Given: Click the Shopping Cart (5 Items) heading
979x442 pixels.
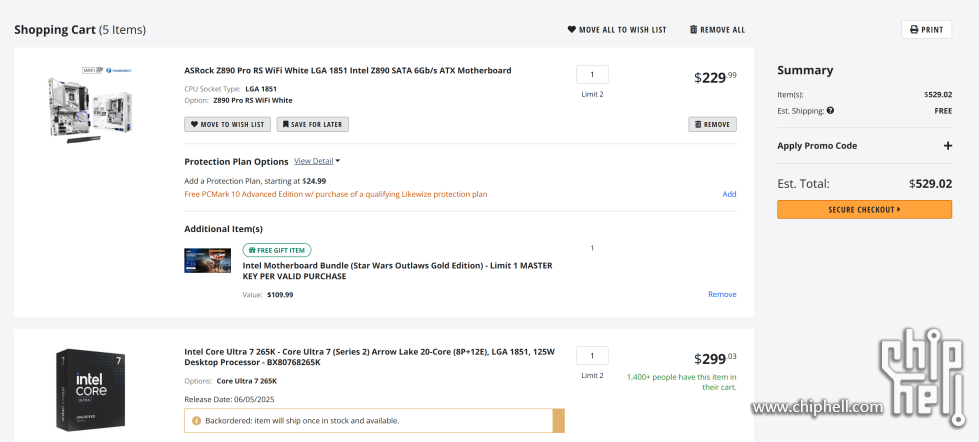Looking at the screenshot, I should coord(80,30).
